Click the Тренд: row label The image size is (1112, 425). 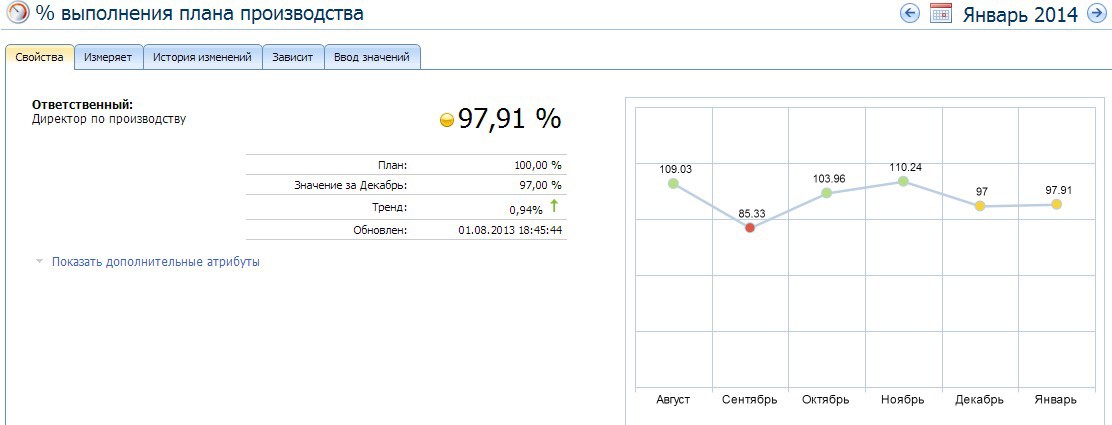(391, 207)
